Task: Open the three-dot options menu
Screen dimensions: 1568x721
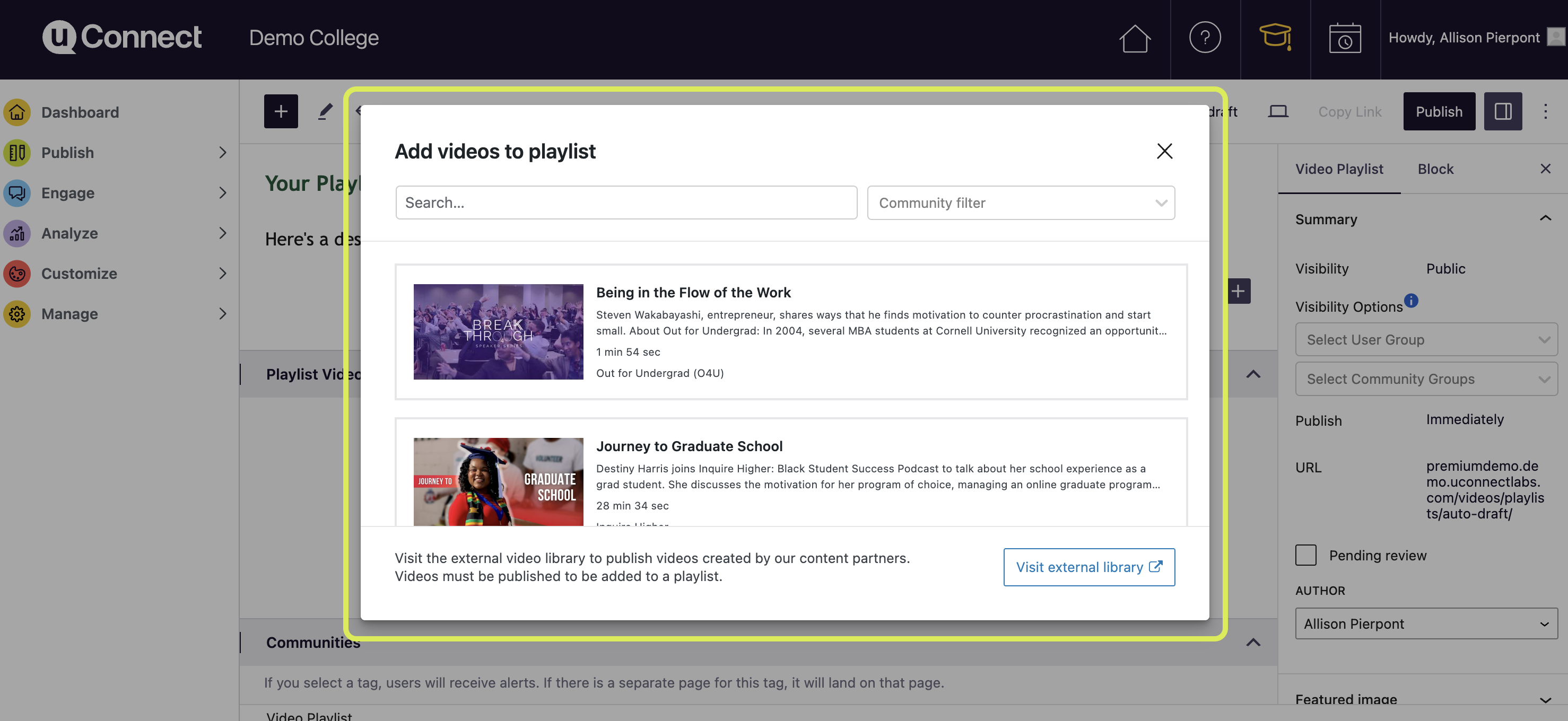Action: click(1545, 111)
